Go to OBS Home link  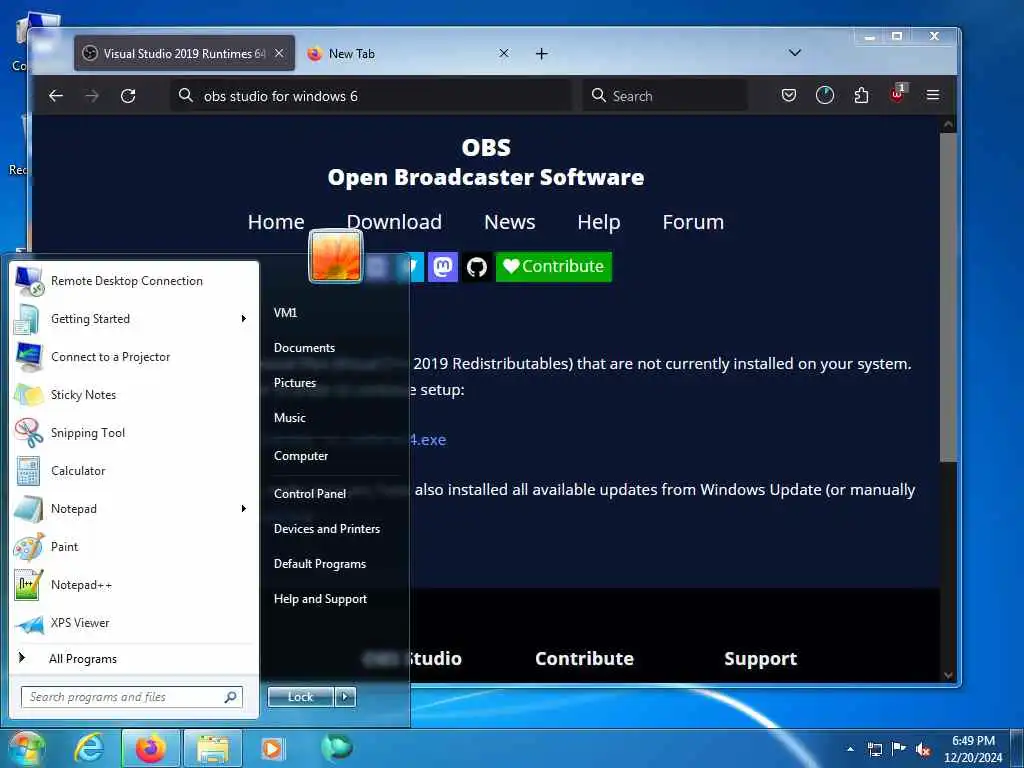click(276, 222)
